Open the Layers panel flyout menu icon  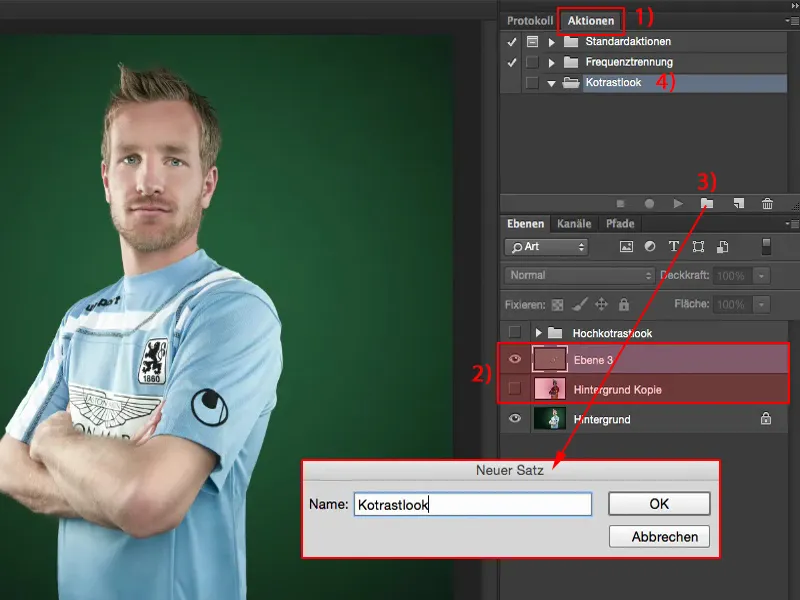click(792, 223)
